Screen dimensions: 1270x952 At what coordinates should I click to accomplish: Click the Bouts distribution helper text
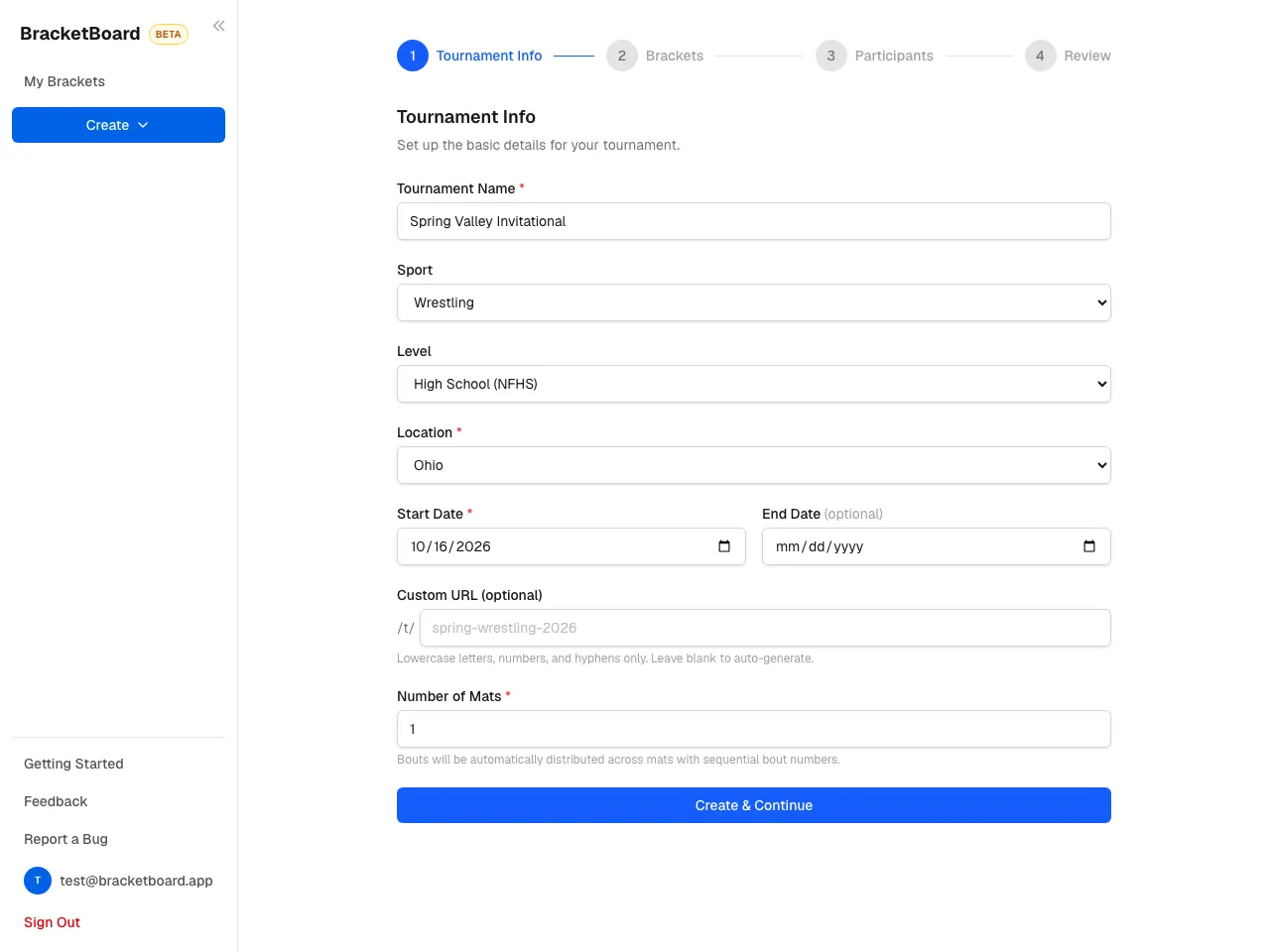[x=618, y=760]
